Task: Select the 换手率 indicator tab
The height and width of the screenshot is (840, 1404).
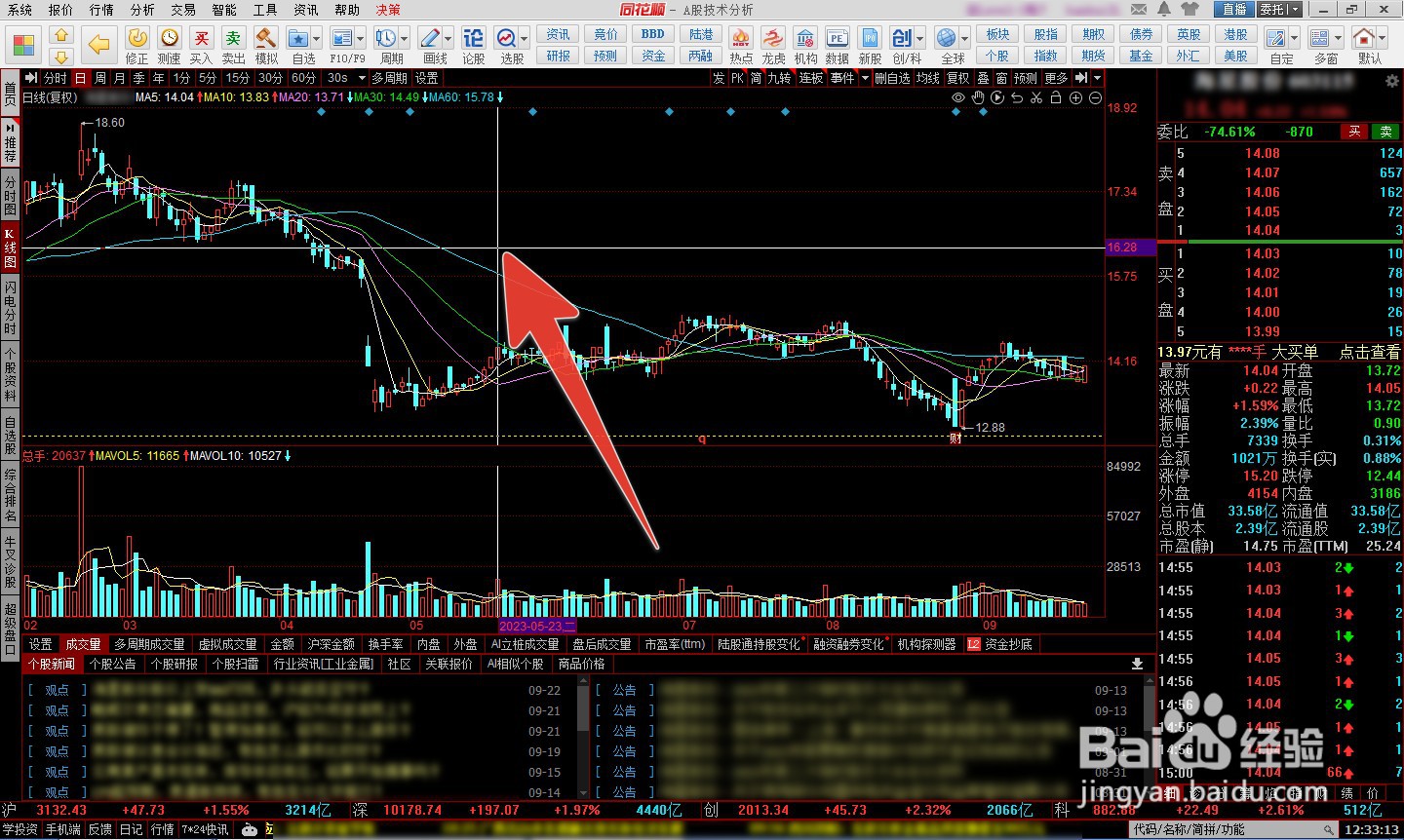Action: (x=385, y=644)
